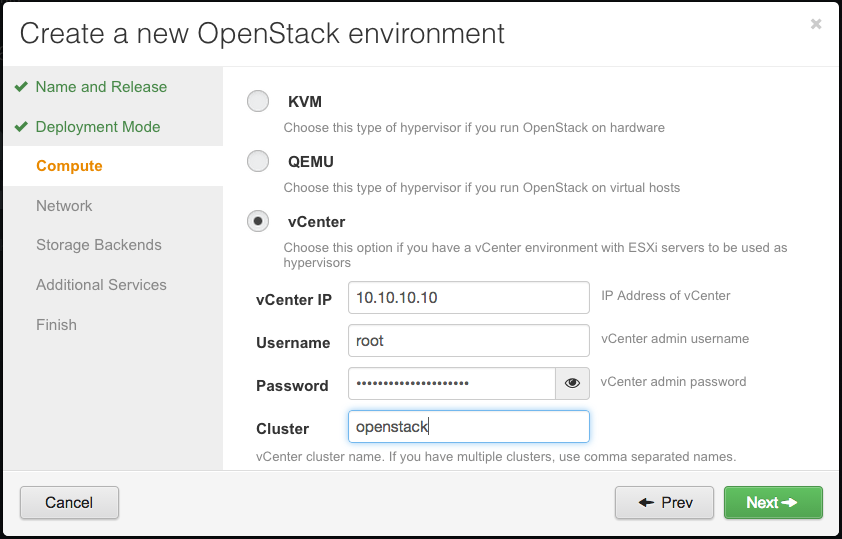The image size is (842, 539).
Task: Open the Deployment Mode step
Action: (x=98, y=127)
